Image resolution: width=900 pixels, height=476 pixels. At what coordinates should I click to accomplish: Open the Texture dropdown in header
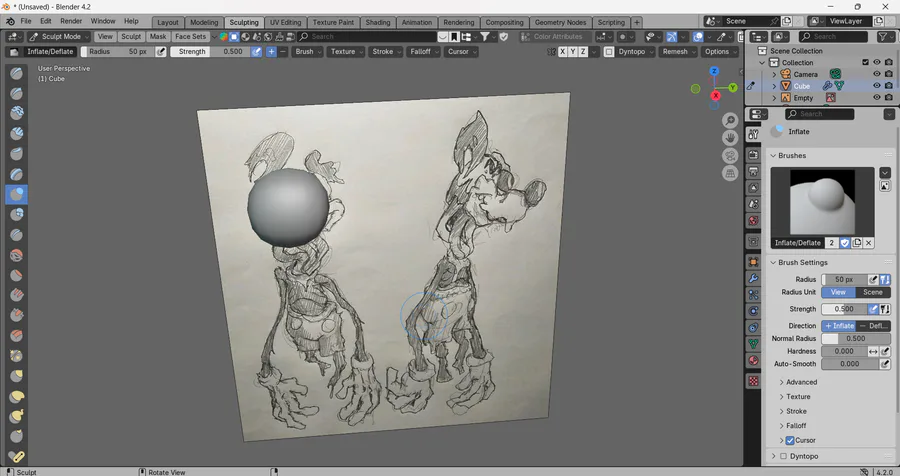click(x=347, y=52)
